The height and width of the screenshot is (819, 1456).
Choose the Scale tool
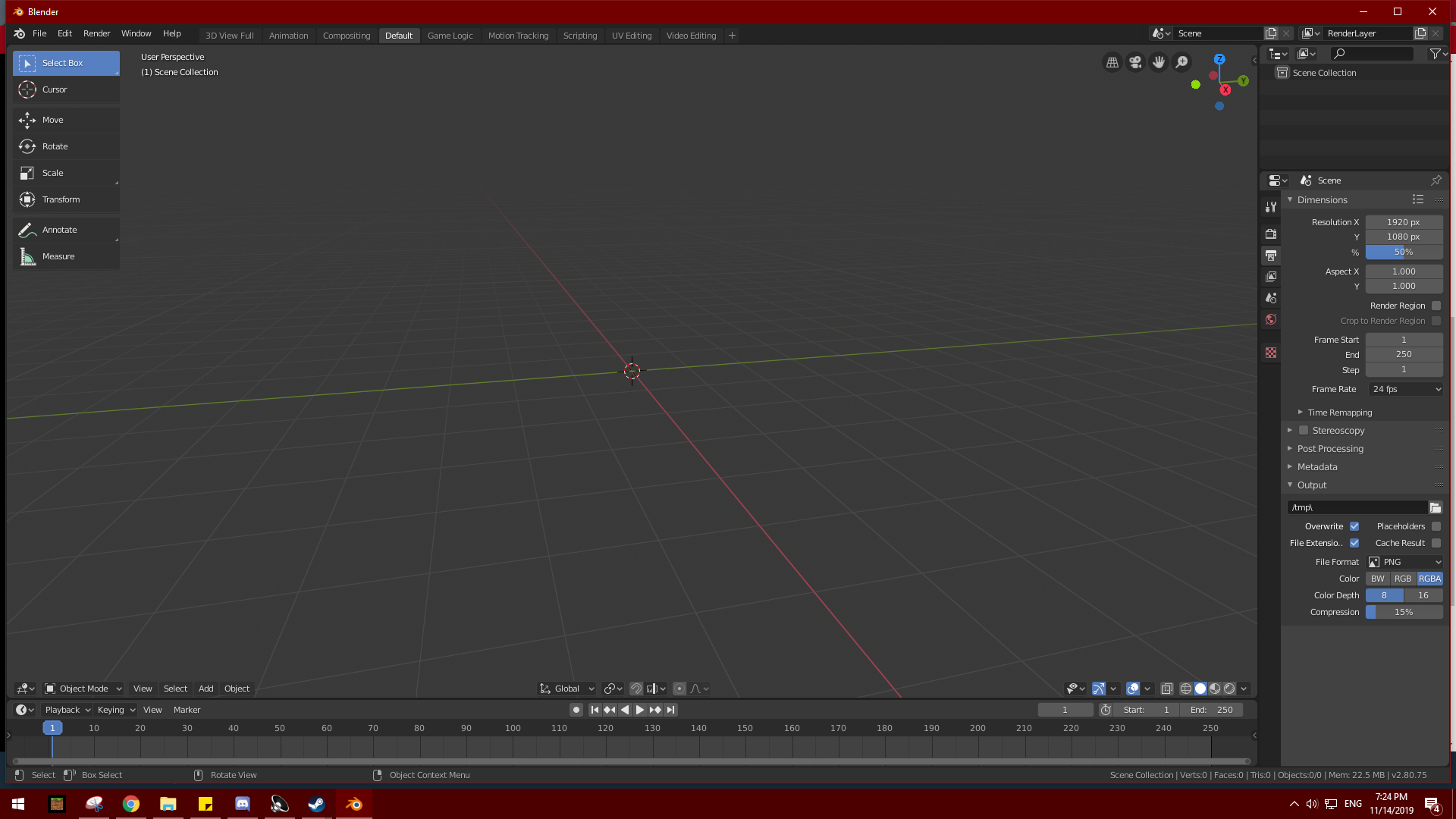[x=66, y=173]
